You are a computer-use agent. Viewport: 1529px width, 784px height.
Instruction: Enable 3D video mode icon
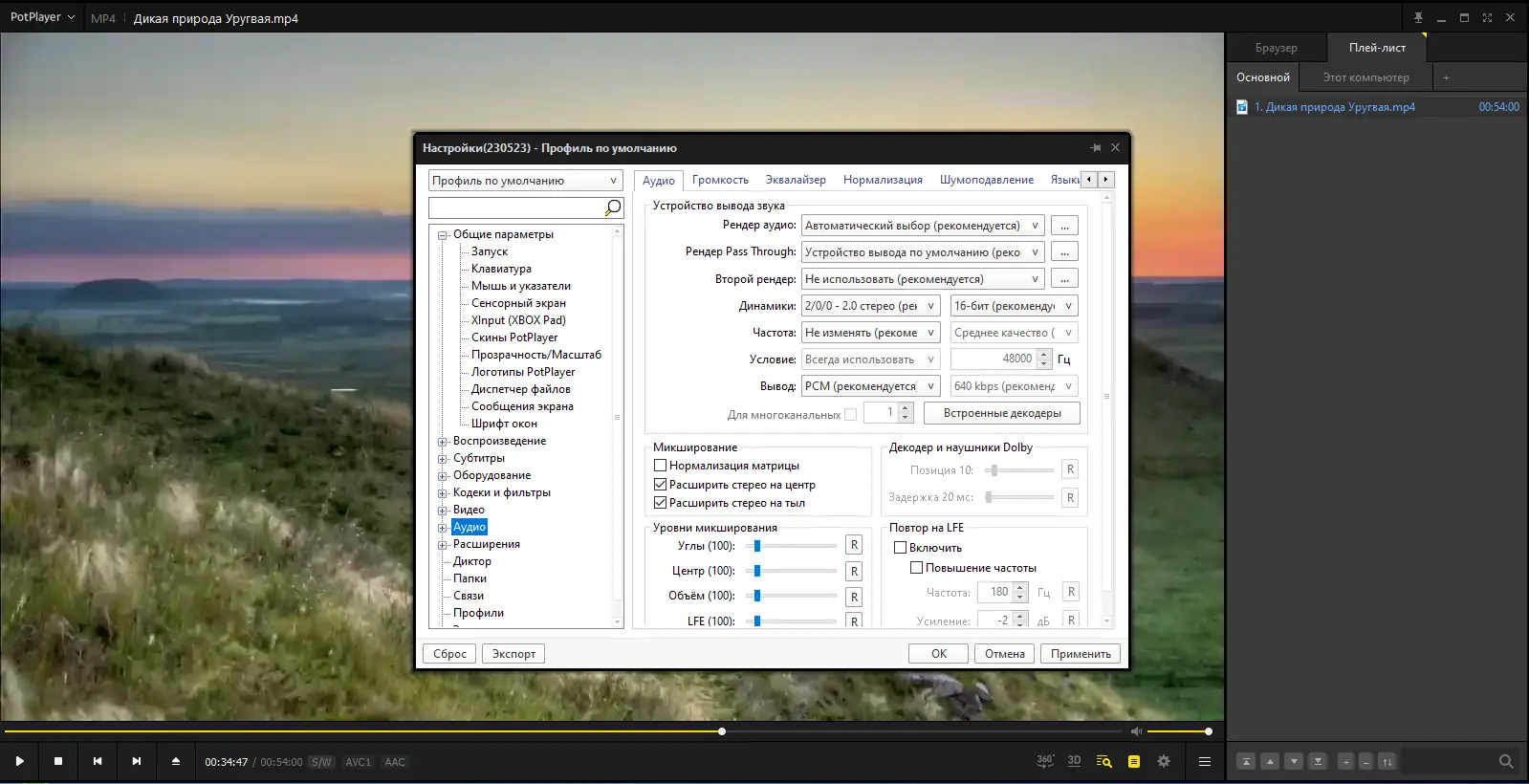click(x=1074, y=761)
